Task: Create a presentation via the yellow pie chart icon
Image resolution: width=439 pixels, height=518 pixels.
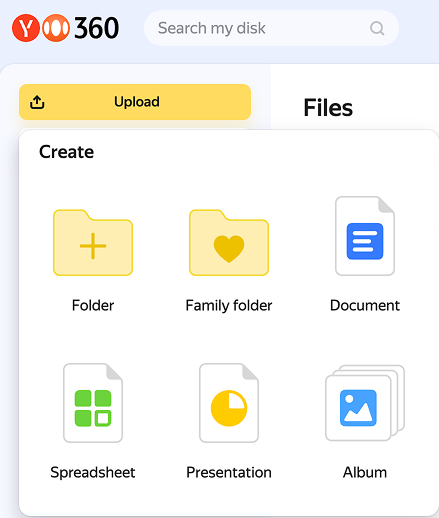Action: point(229,403)
